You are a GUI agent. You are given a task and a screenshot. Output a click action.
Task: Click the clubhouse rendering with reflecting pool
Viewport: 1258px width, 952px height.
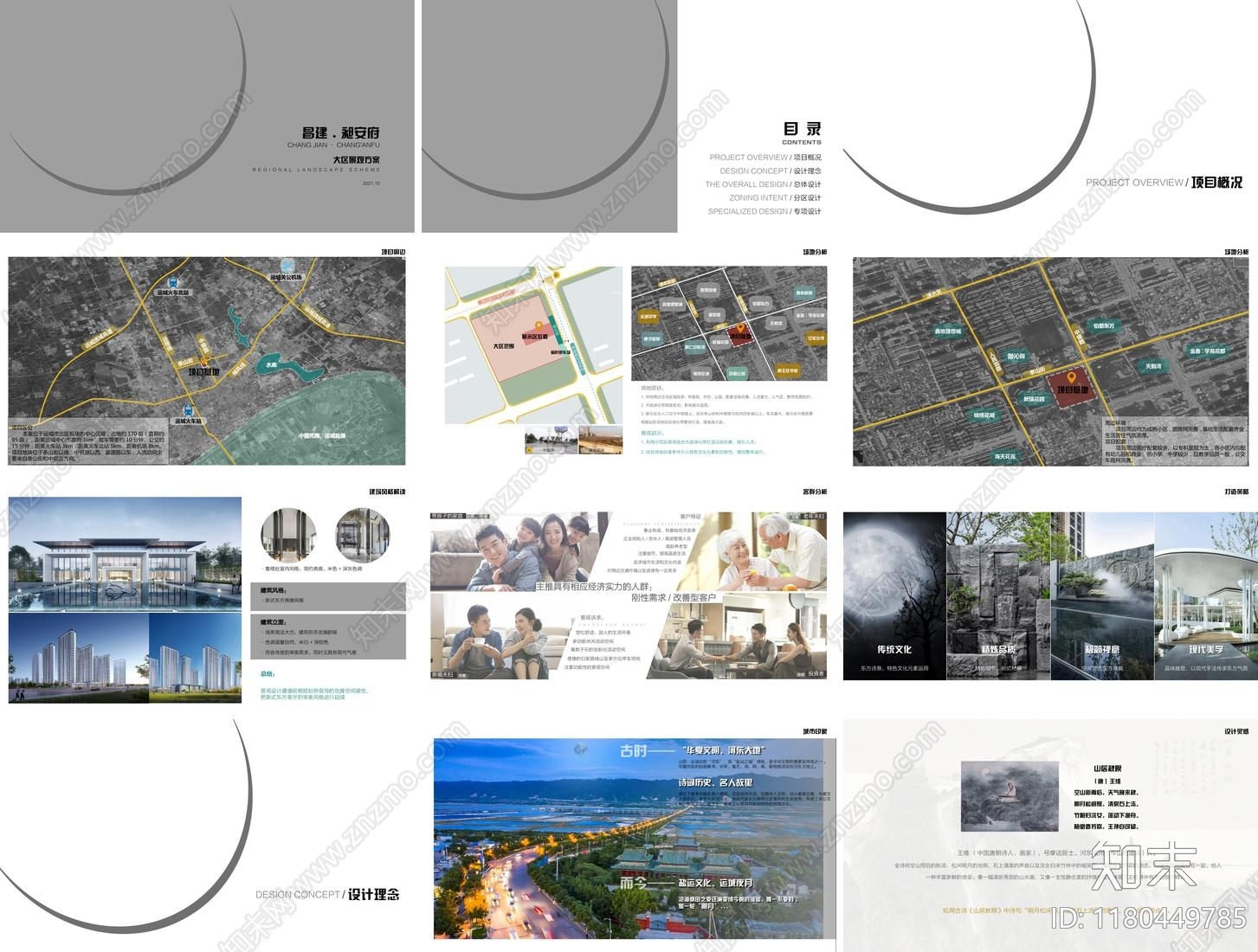coord(126,555)
